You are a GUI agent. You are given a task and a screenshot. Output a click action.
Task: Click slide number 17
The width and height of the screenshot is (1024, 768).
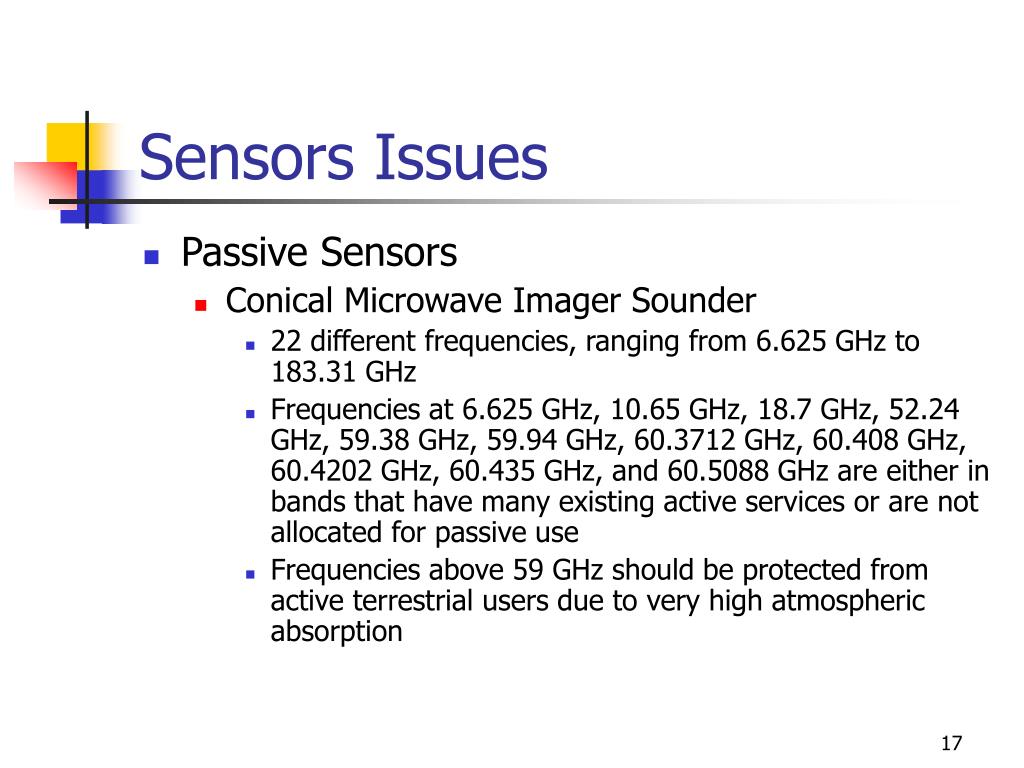952,743
